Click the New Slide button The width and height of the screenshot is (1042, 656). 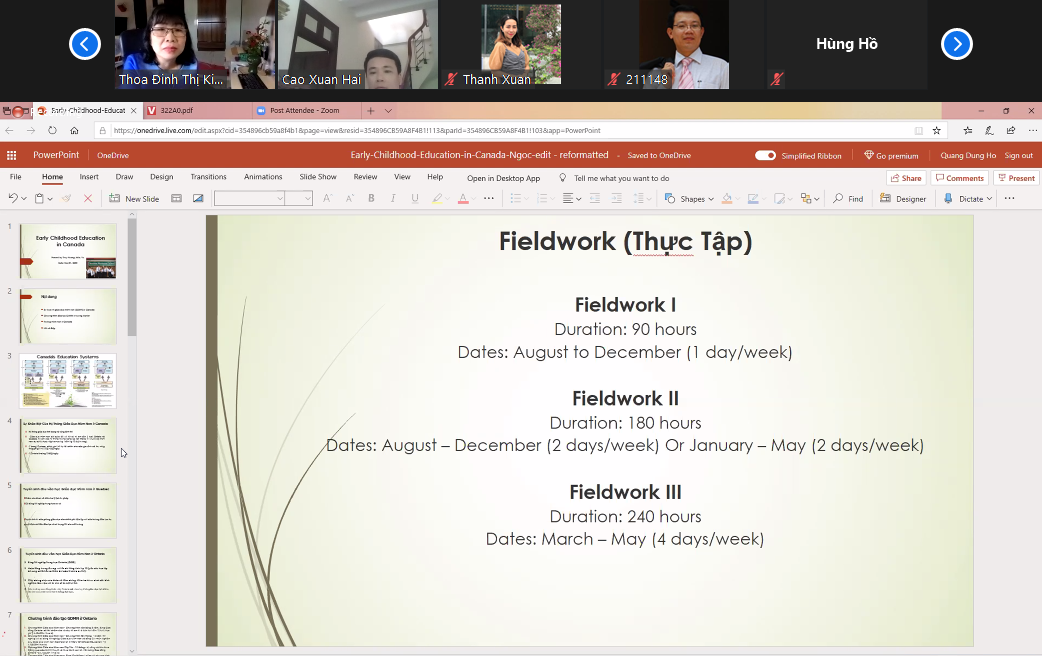coord(134,198)
